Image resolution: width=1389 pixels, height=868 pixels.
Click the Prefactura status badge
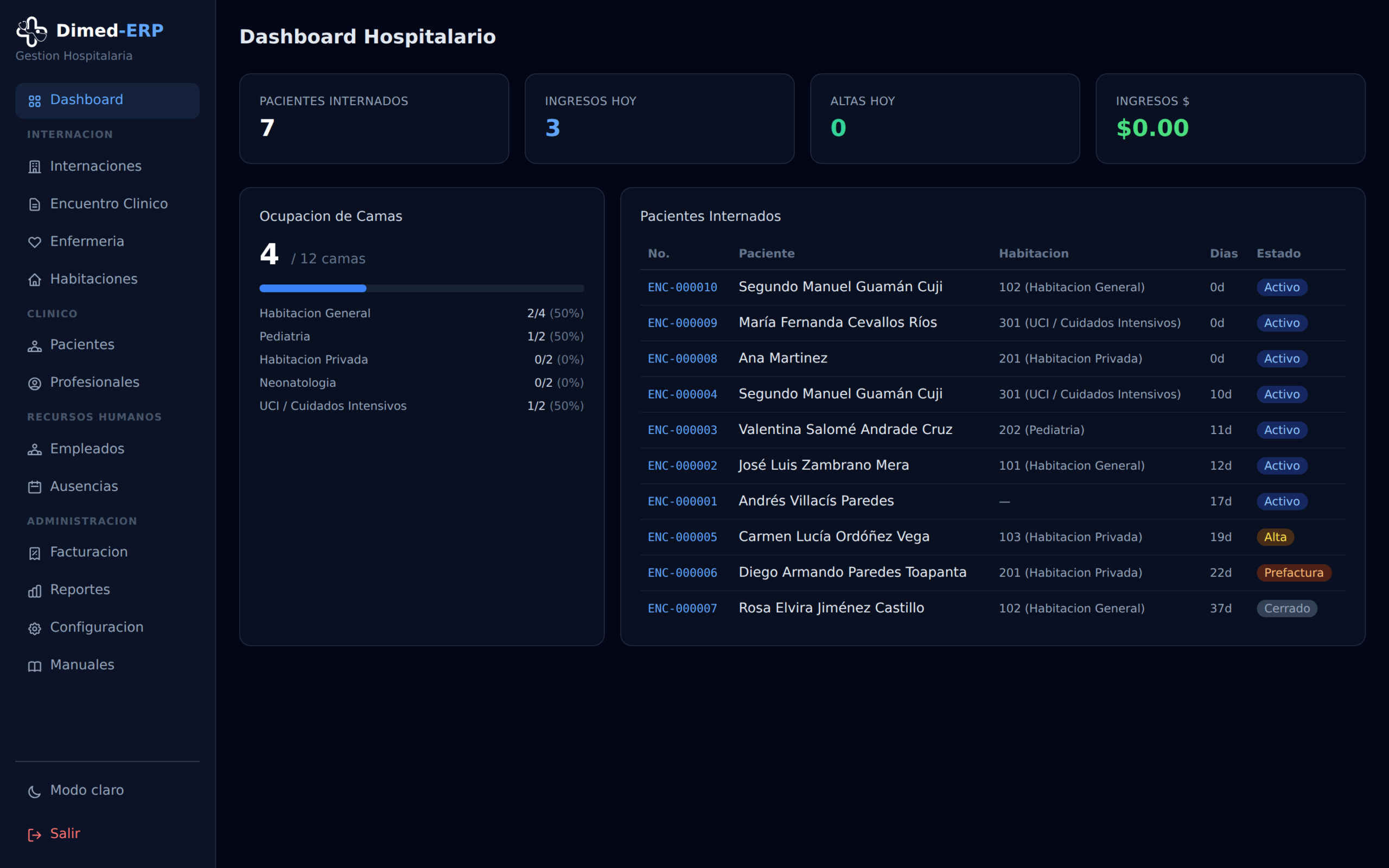tap(1294, 573)
